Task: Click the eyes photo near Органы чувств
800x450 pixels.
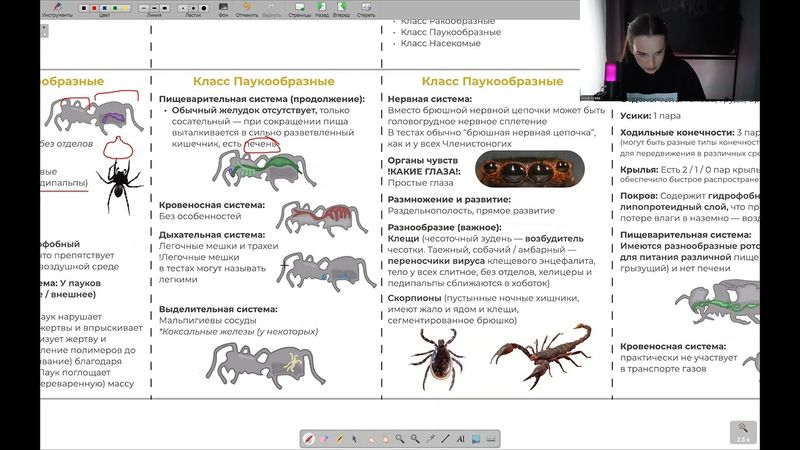Action: [x=530, y=168]
